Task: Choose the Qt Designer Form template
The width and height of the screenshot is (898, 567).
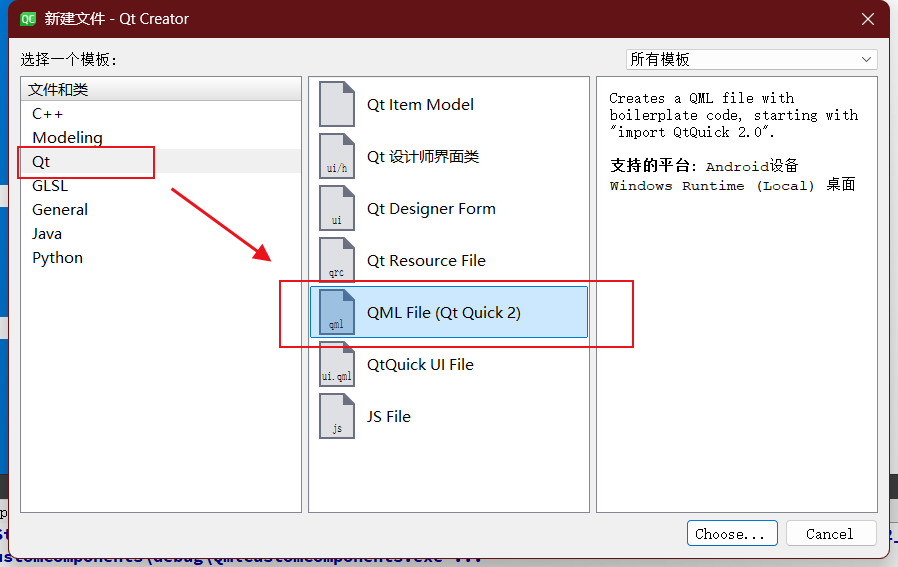Action: tap(448, 208)
